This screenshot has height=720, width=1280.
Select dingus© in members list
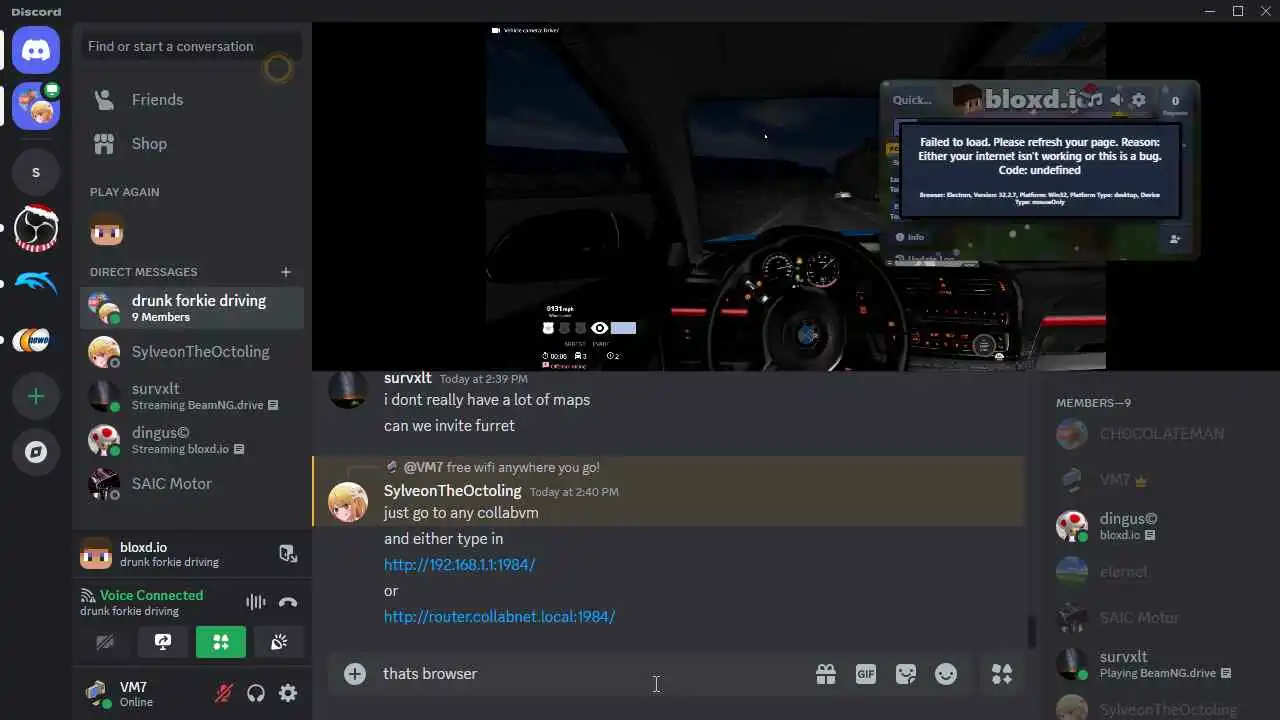click(1160, 526)
